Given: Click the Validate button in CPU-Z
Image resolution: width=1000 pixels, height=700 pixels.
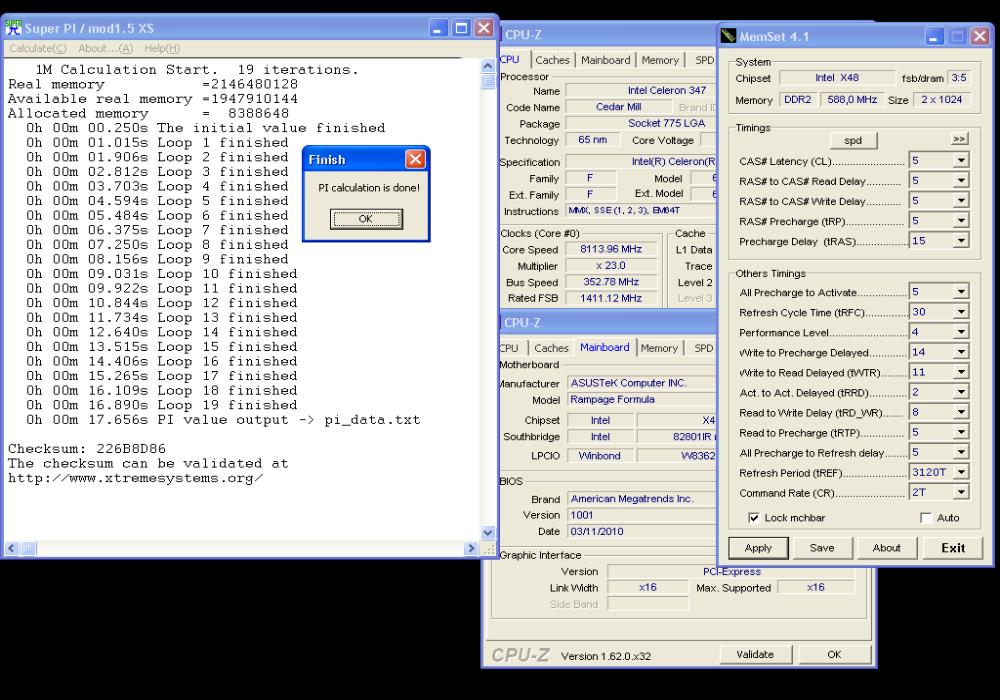Looking at the screenshot, I should (x=755, y=654).
